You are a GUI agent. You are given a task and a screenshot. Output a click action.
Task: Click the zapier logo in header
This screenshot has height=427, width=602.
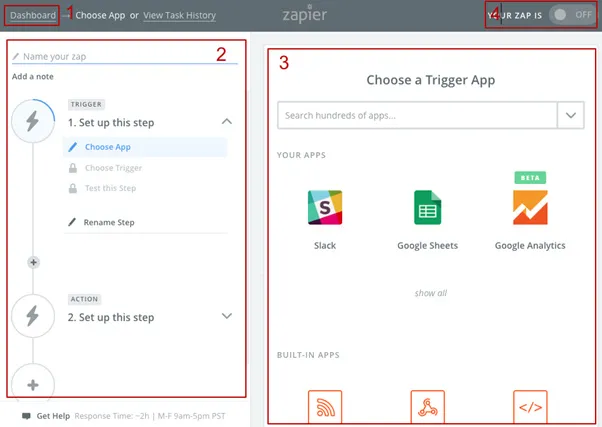pos(305,14)
